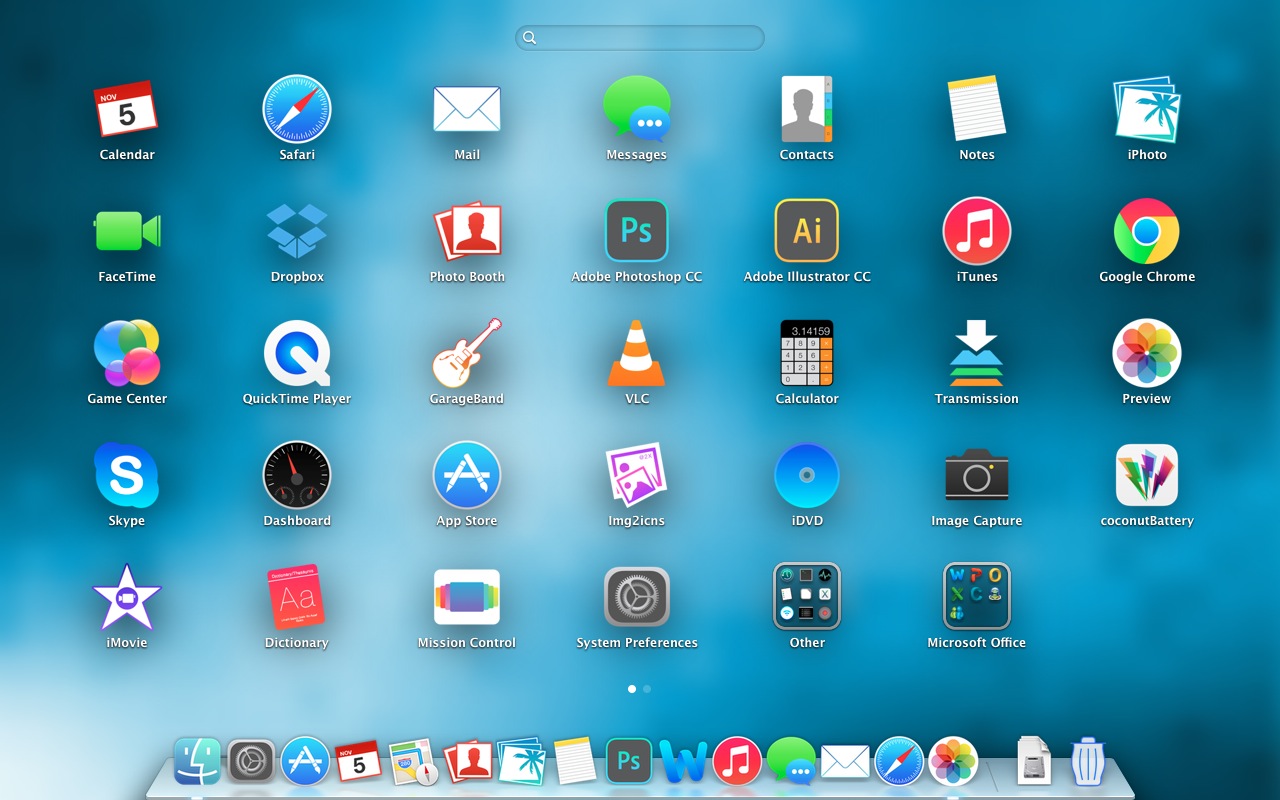This screenshot has height=800, width=1280.
Task: Open System Preferences from the Dock
Action: (251, 762)
